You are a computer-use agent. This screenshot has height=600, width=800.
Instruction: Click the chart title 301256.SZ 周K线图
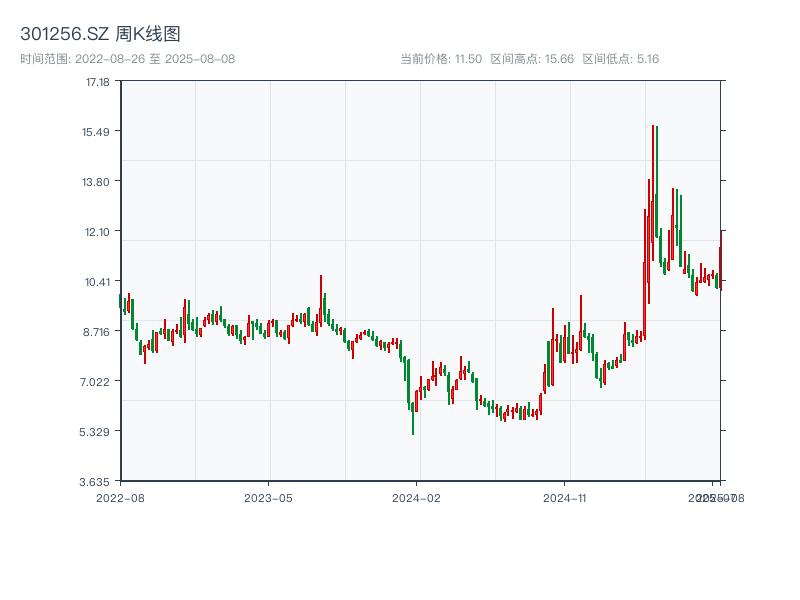[x=100, y=34]
